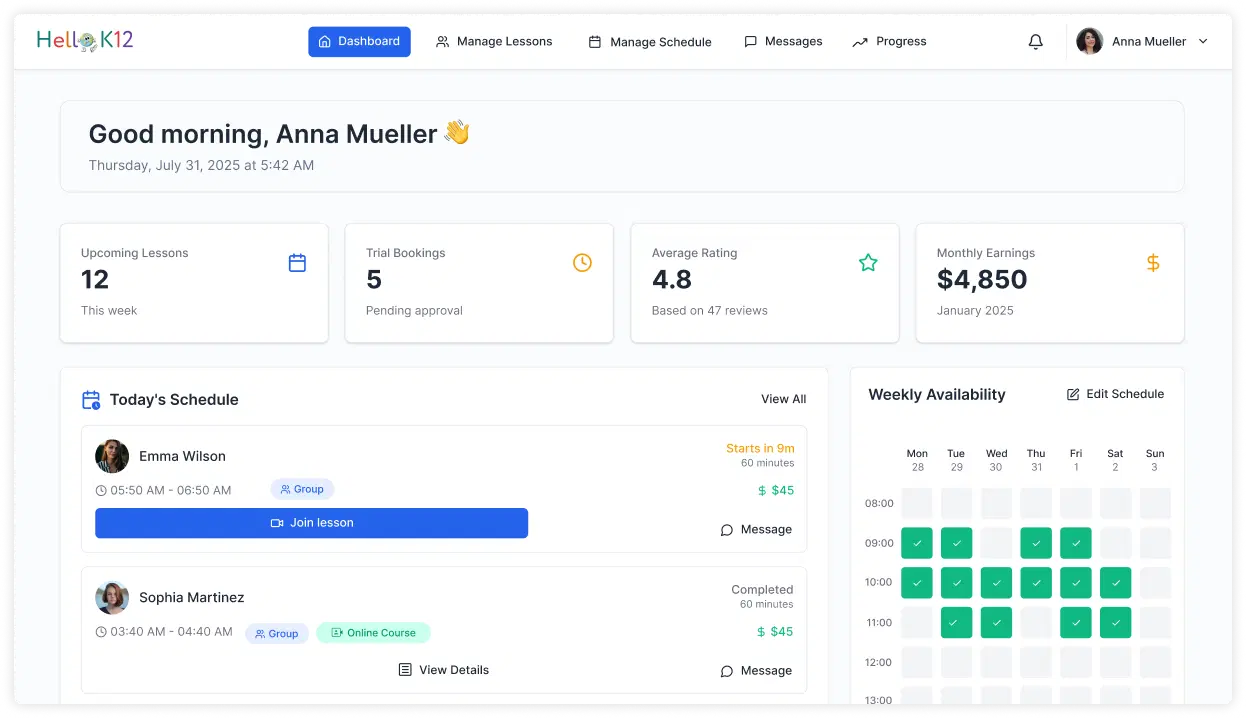
Task: Toggle Tuesday 09:00 availability slot
Action: [x=956, y=543]
